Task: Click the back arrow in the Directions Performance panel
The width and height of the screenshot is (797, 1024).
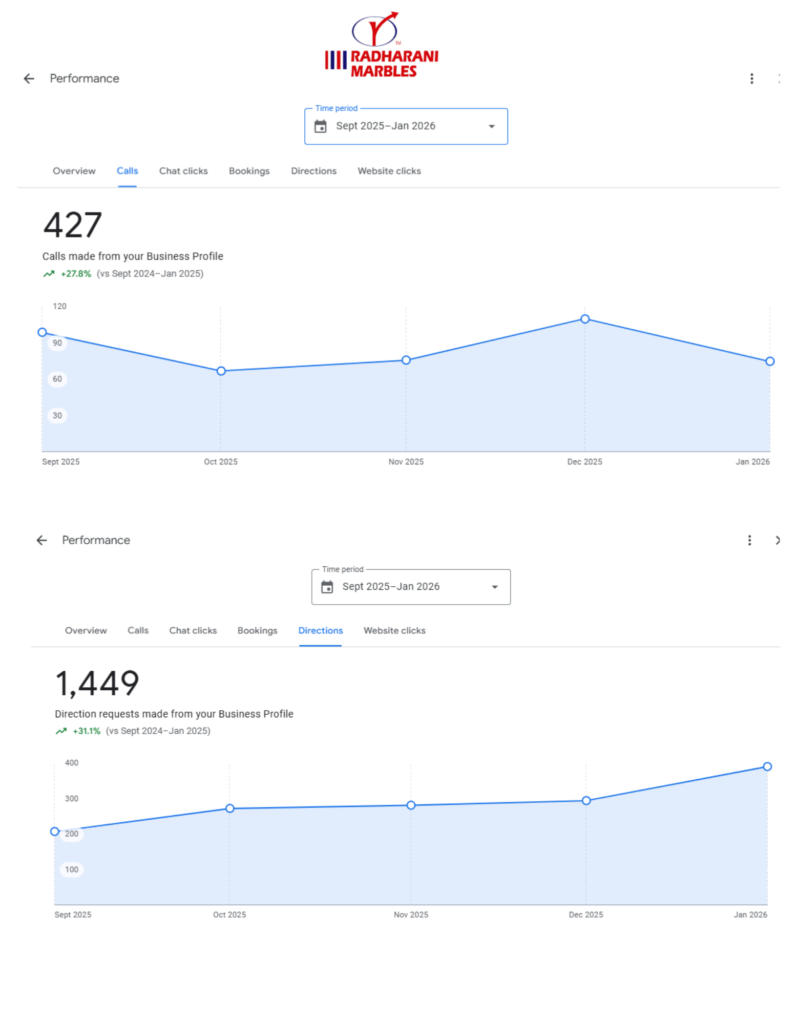Action: (x=42, y=540)
